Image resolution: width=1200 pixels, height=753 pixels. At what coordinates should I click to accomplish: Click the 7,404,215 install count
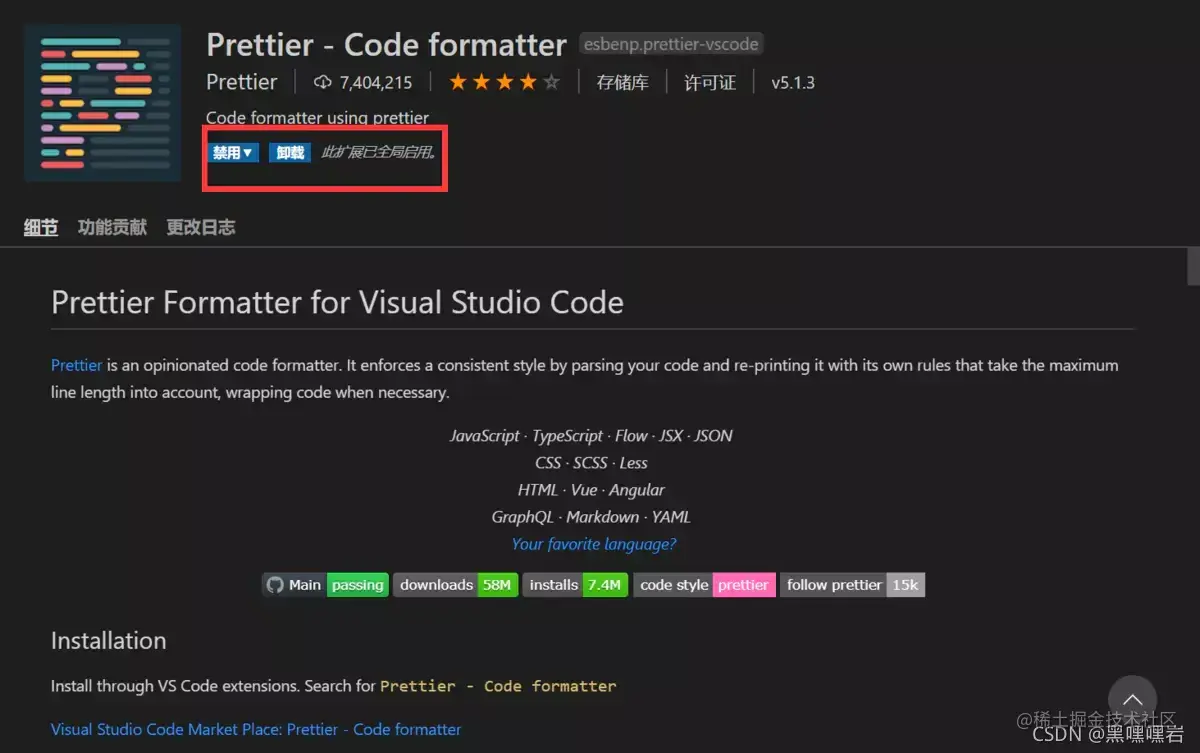click(x=376, y=83)
